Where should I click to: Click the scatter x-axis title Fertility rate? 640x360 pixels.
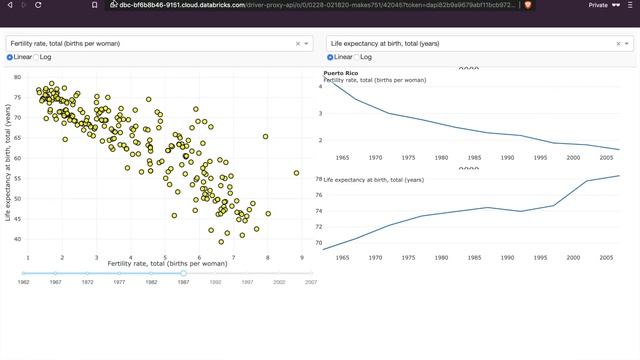pos(167,264)
